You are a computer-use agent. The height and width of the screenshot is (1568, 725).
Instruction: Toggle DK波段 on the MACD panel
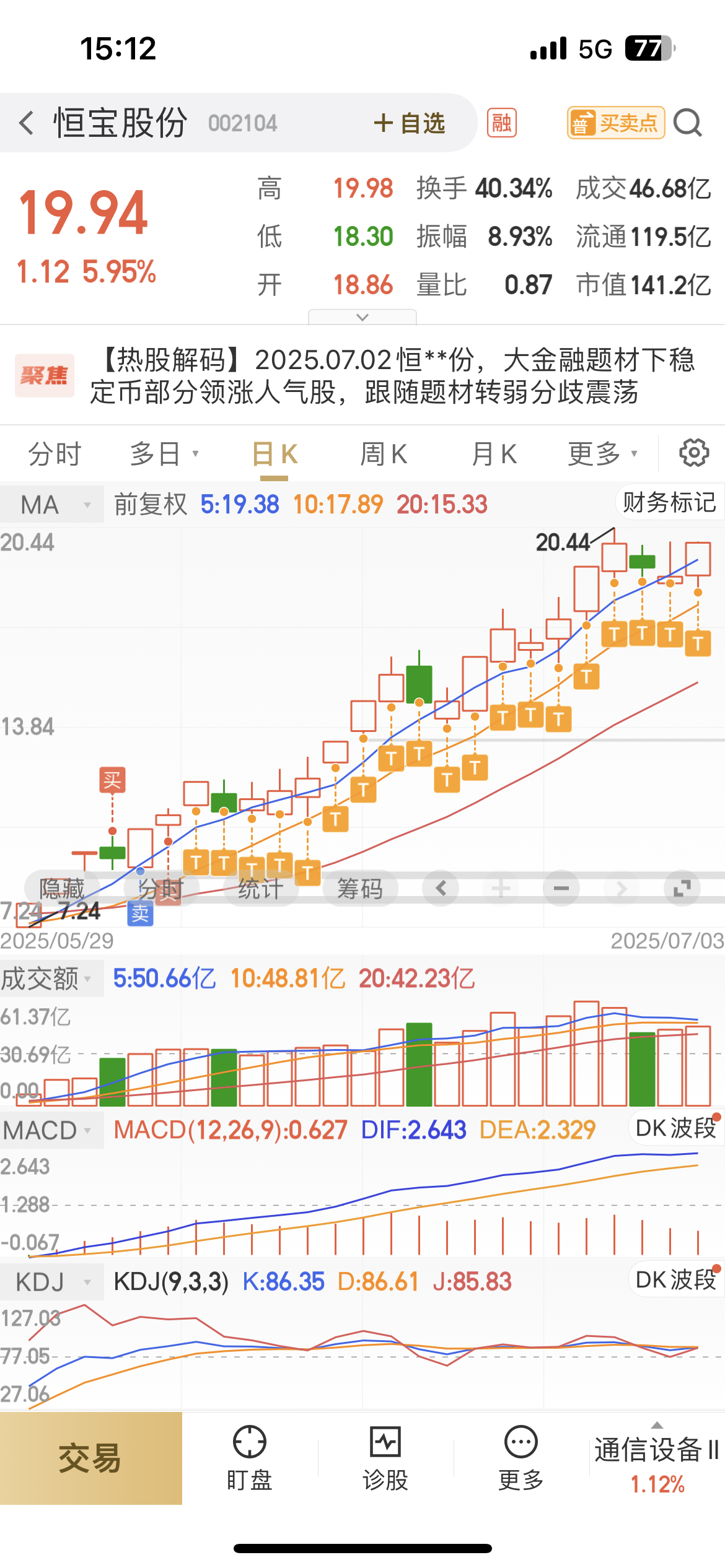click(677, 1128)
